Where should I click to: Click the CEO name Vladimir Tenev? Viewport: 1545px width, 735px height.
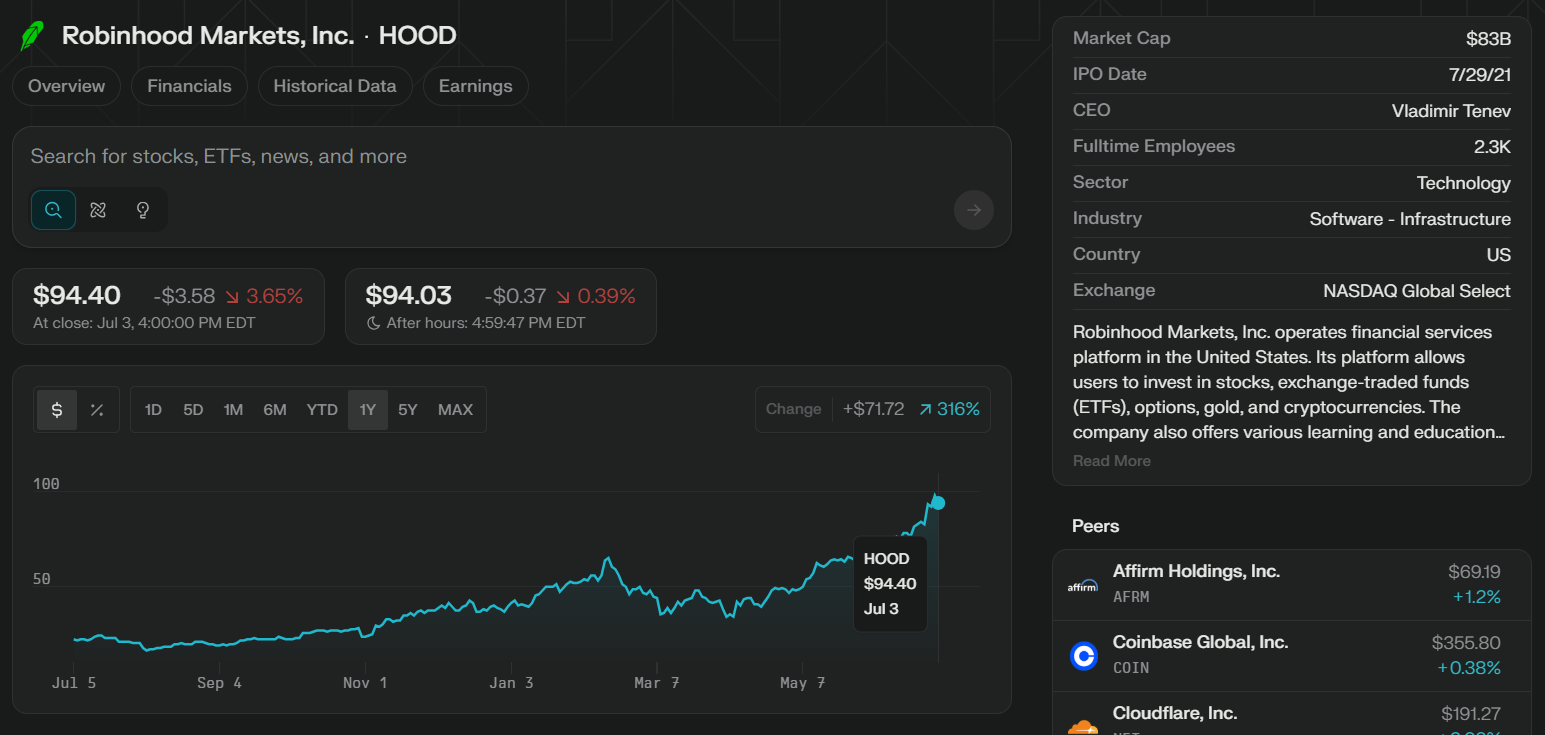point(1451,111)
